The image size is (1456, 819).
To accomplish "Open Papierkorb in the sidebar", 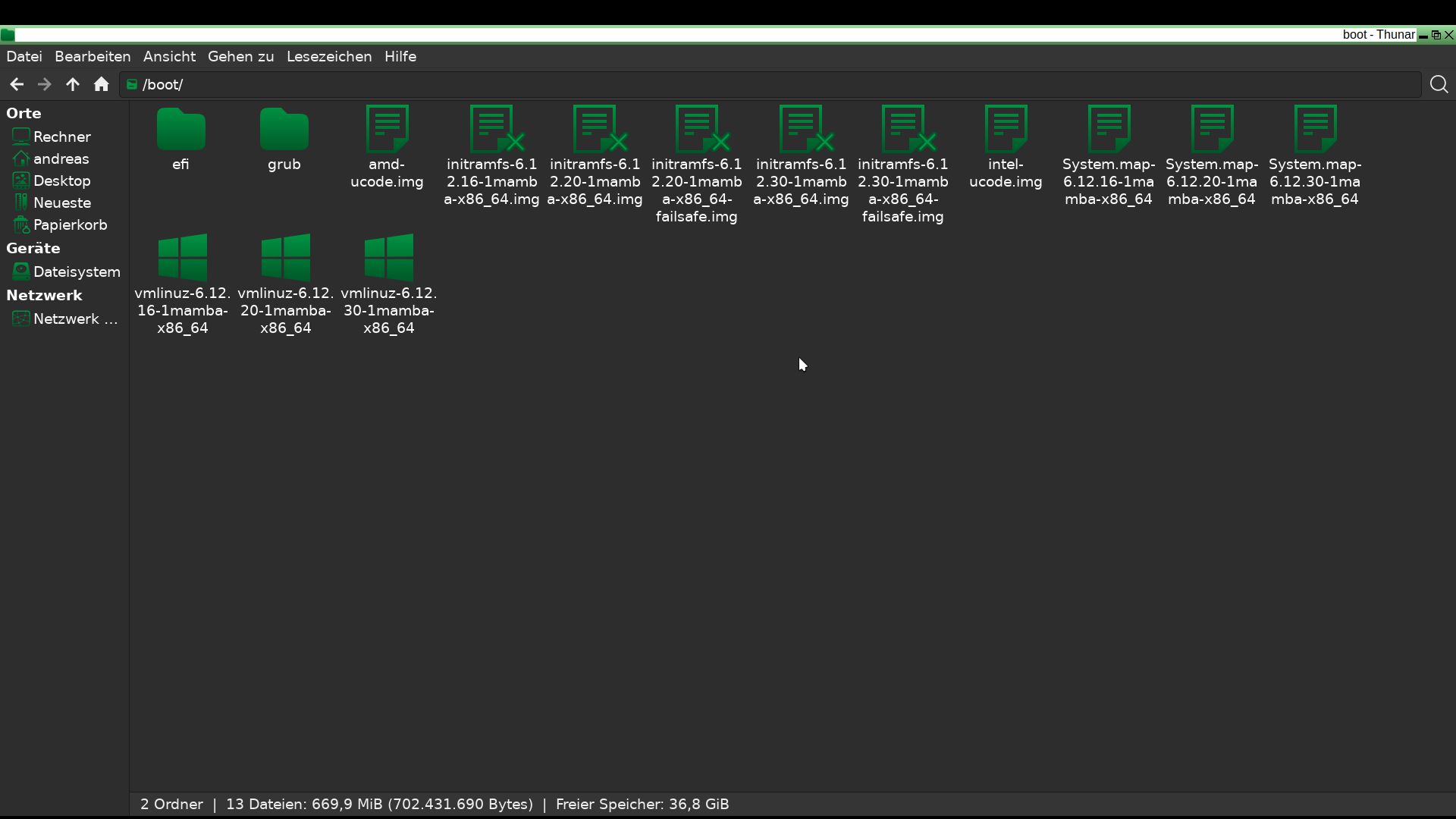I will pyautogui.click(x=70, y=225).
